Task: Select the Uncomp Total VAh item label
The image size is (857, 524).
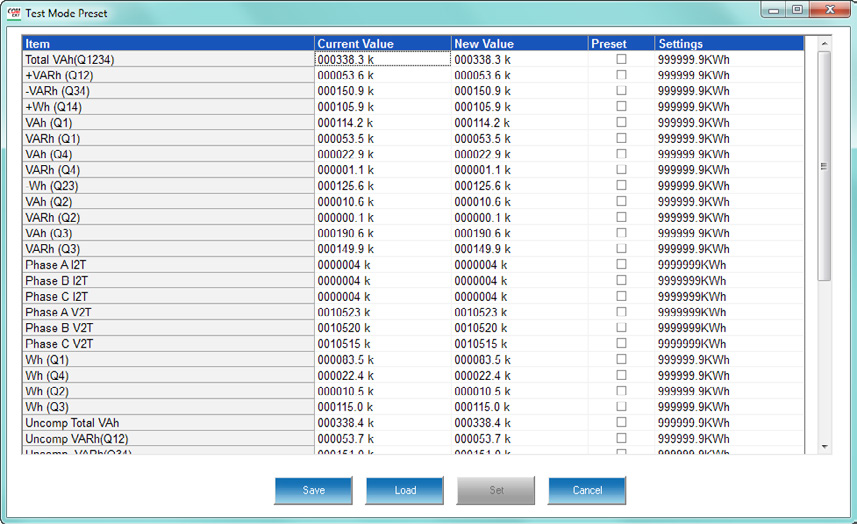Action: [168, 423]
